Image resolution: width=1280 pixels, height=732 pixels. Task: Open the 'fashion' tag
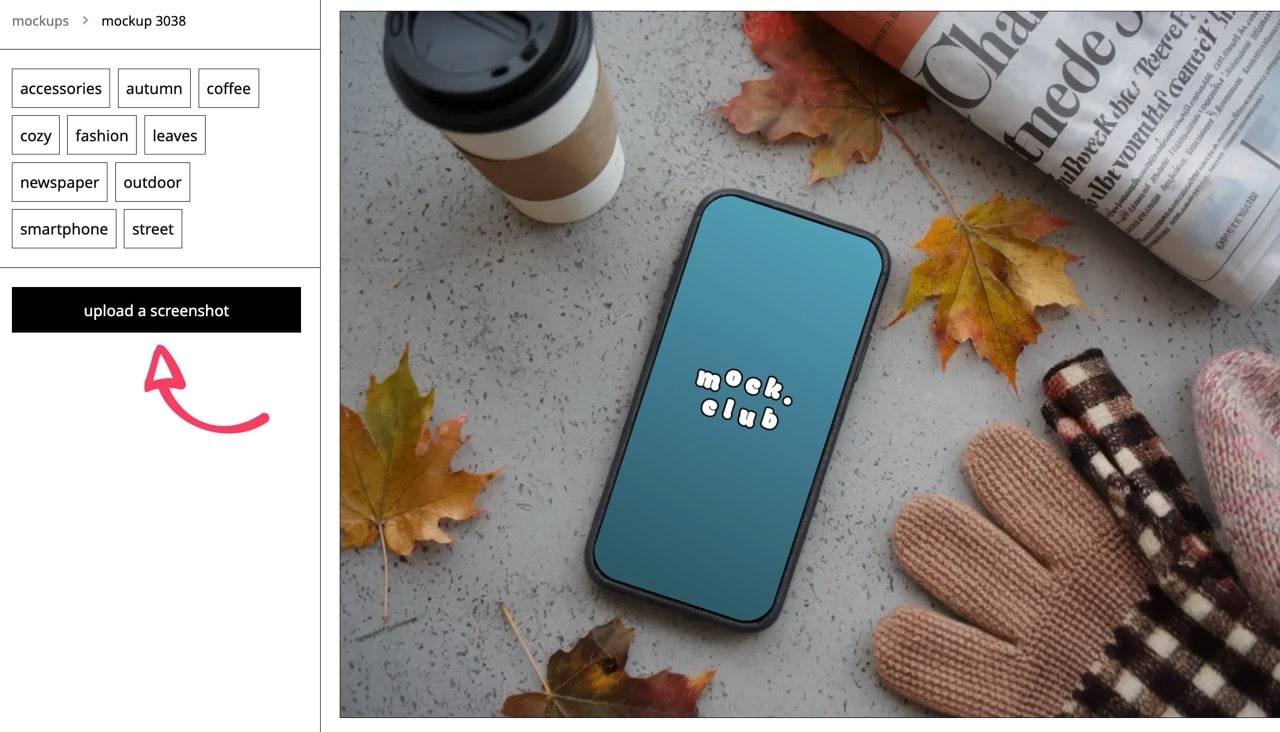click(x=102, y=135)
